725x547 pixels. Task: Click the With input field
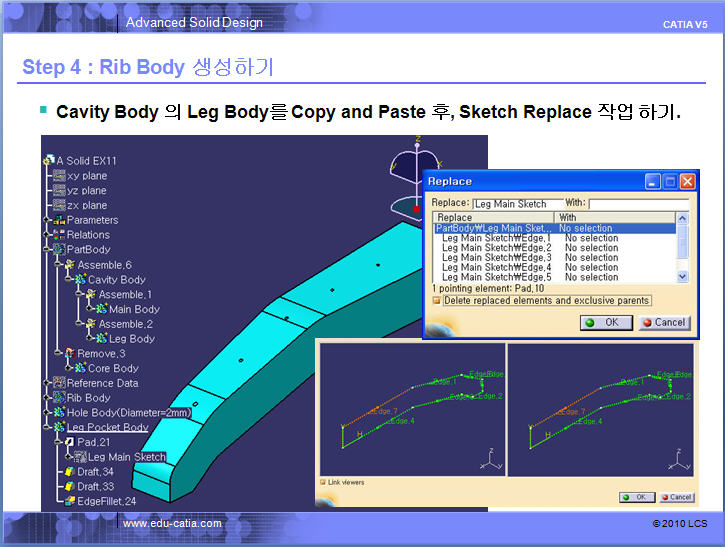[638, 204]
